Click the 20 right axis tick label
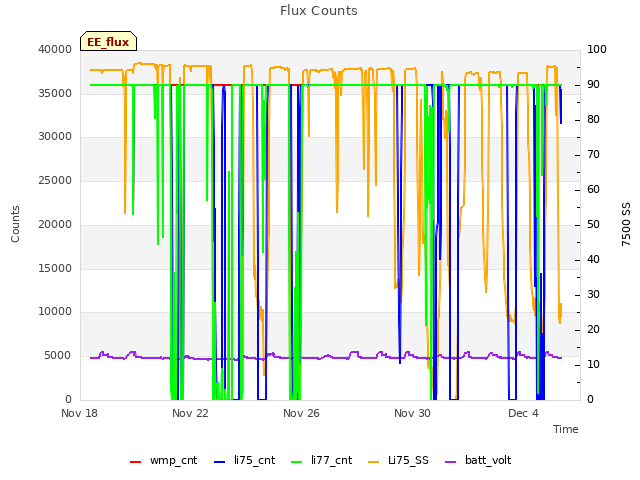Image resolution: width=640 pixels, height=480 pixels. (593, 329)
